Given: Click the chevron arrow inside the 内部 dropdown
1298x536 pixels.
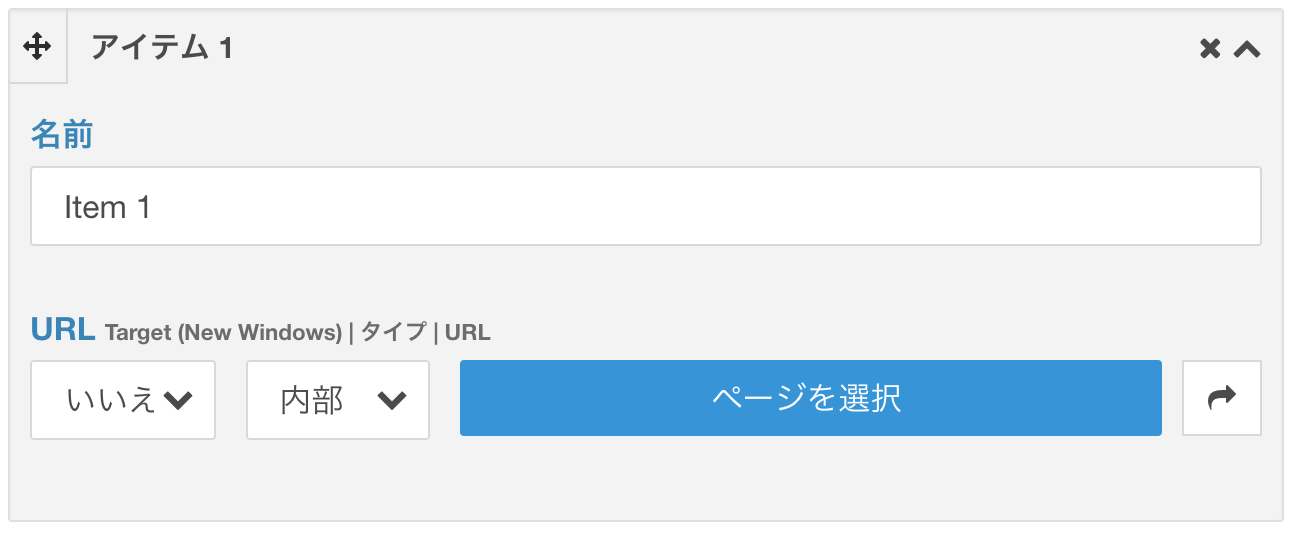Looking at the screenshot, I should [392, 400].
